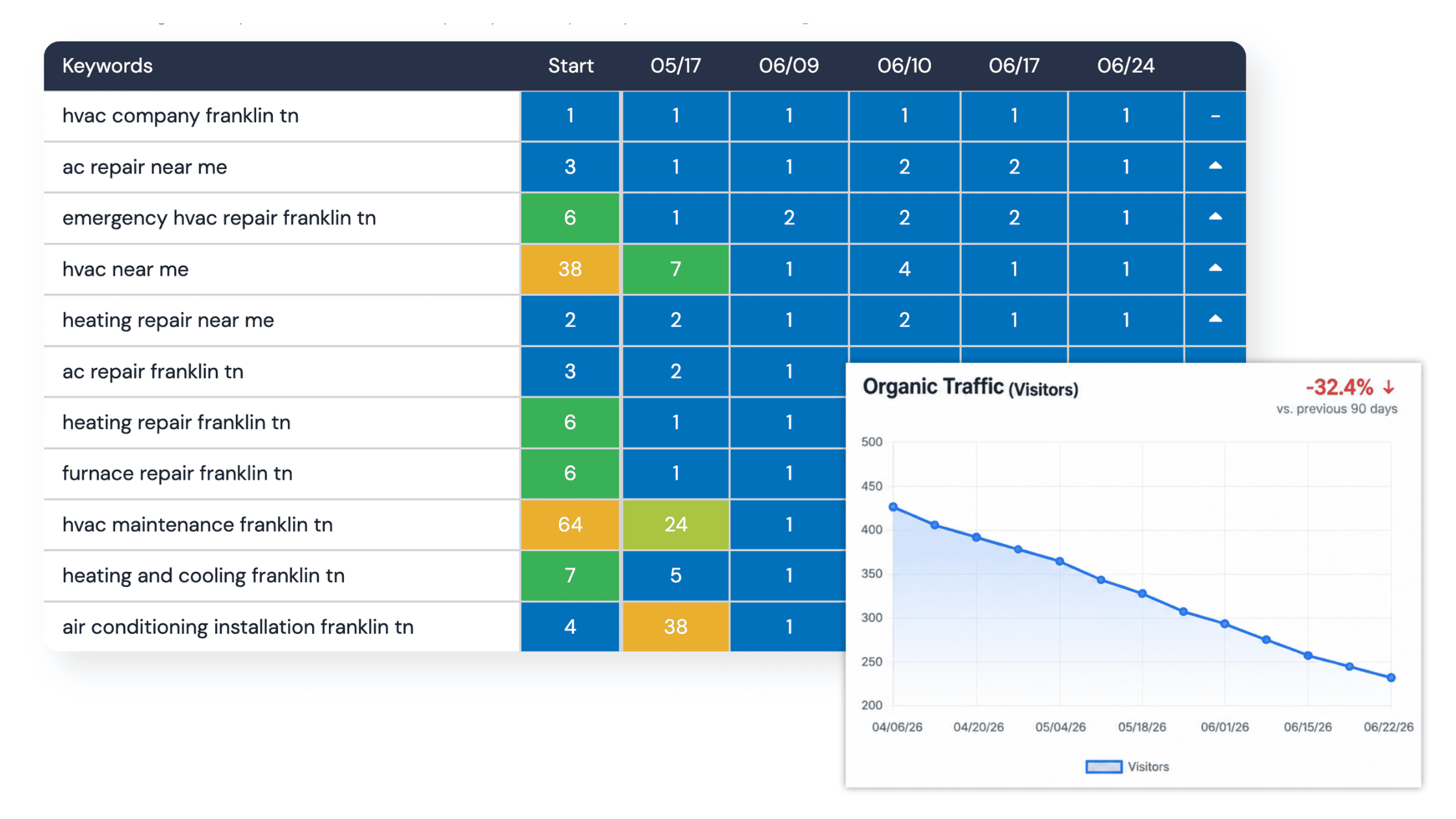Image resolution: width=1456 pixels, height=819 pixels.
Task: Click the -32.4% change value
Action: pyautogui.click(x=1340, y=388)
